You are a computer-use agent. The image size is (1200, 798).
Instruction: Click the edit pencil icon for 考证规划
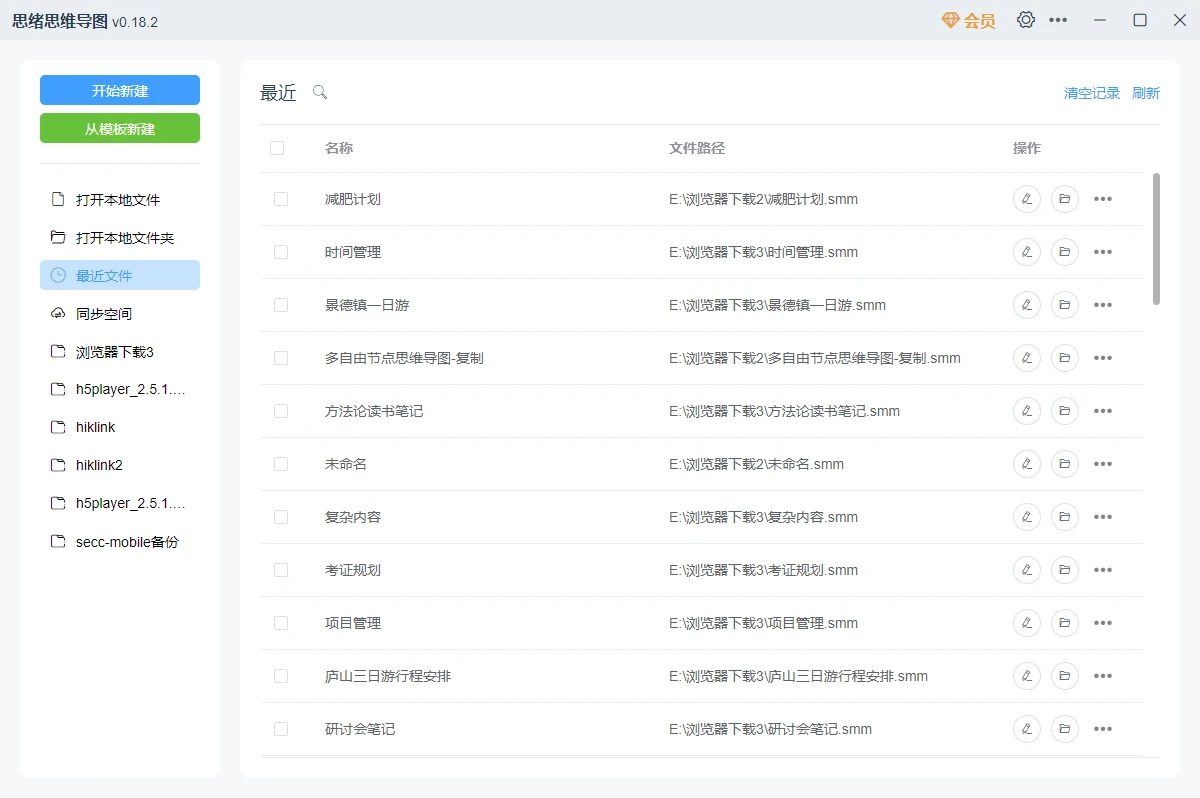[1027, 570]
